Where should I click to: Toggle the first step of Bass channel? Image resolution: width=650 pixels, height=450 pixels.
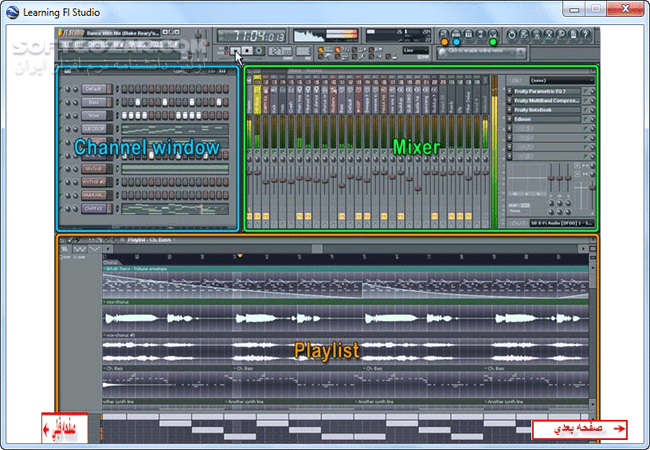coord(124,102)
